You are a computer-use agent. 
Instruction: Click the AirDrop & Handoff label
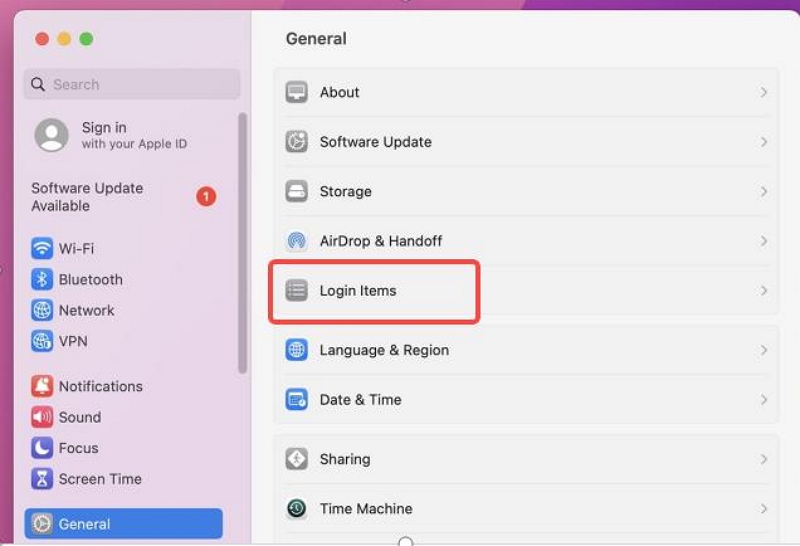point(381,241)
